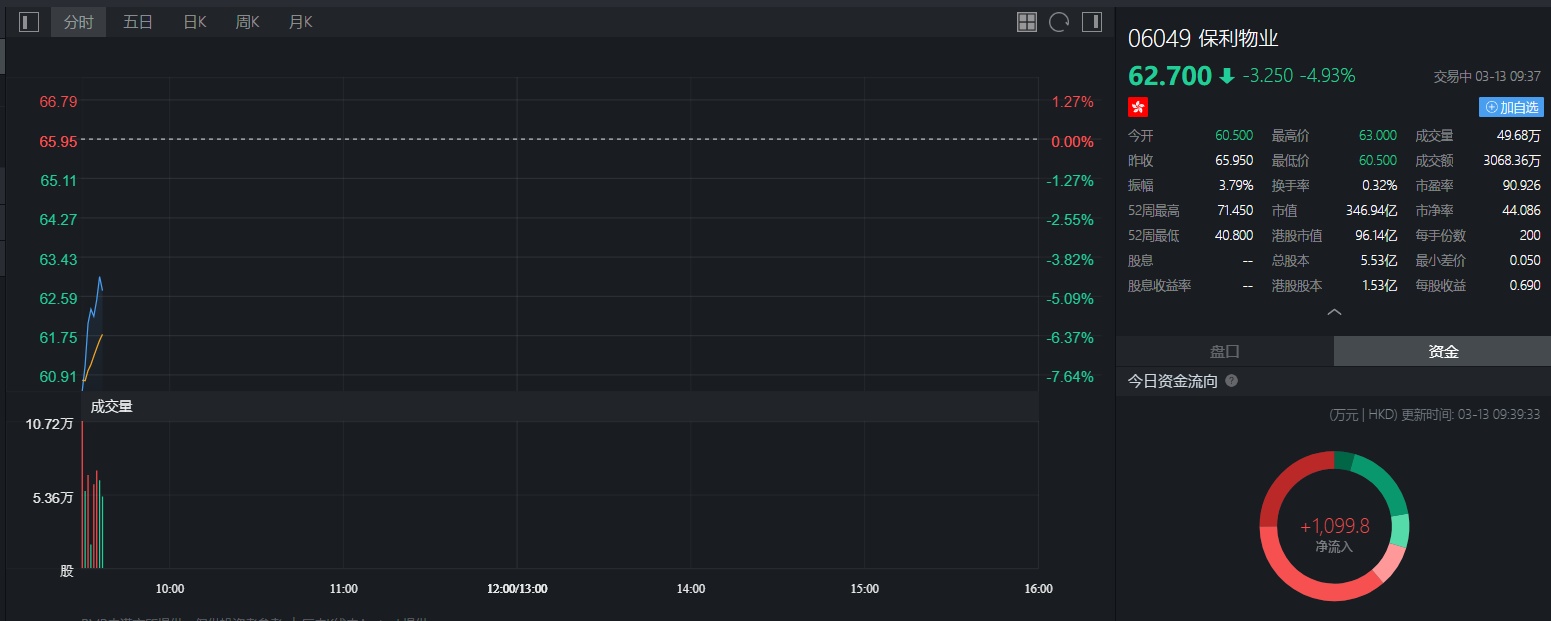The image size is (1551, 621).
Task: Click the 市净率 value 44.086
Action: pos(1522,210)
